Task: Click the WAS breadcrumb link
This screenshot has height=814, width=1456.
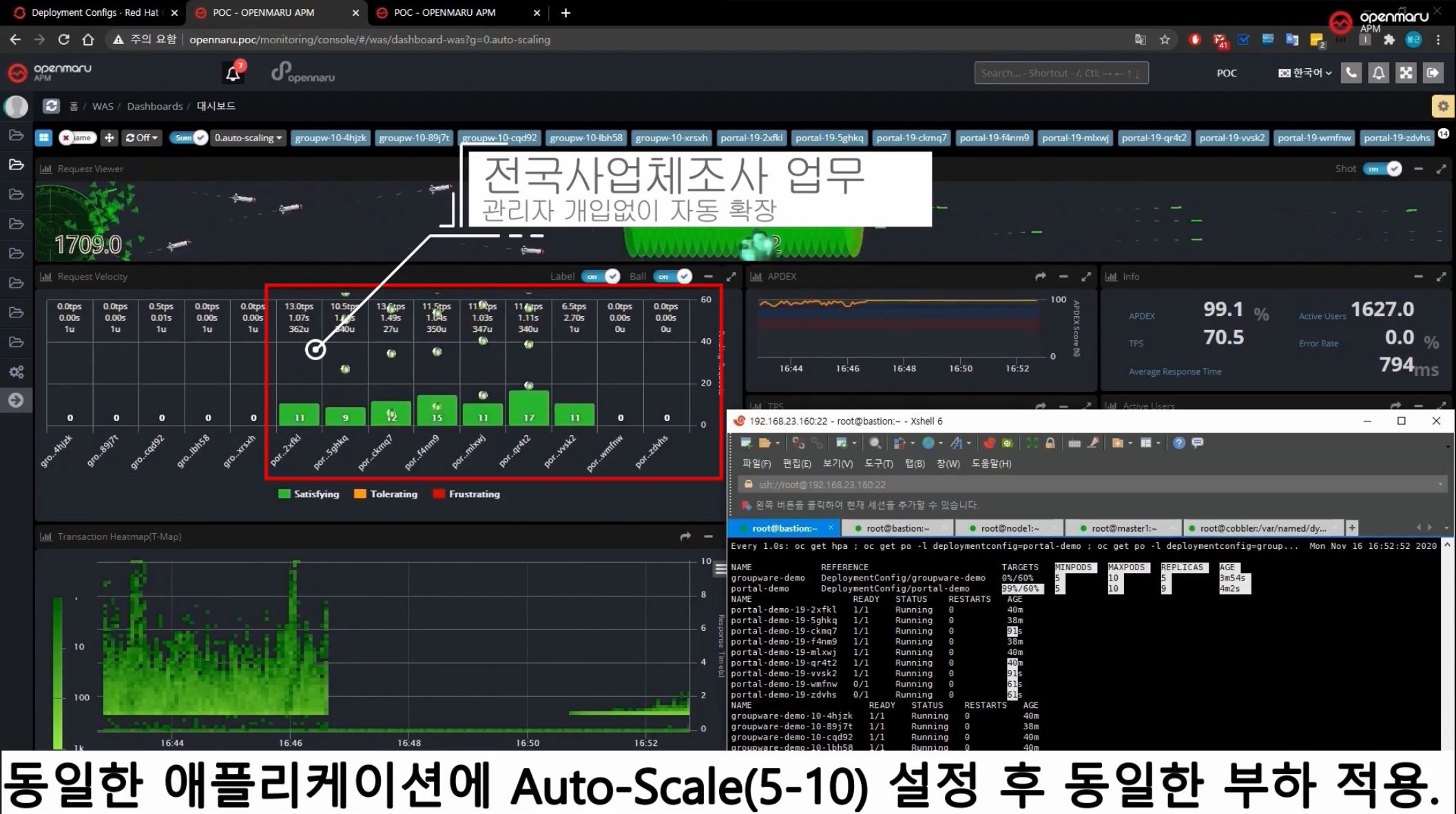Action: click(x=103, y=106)
